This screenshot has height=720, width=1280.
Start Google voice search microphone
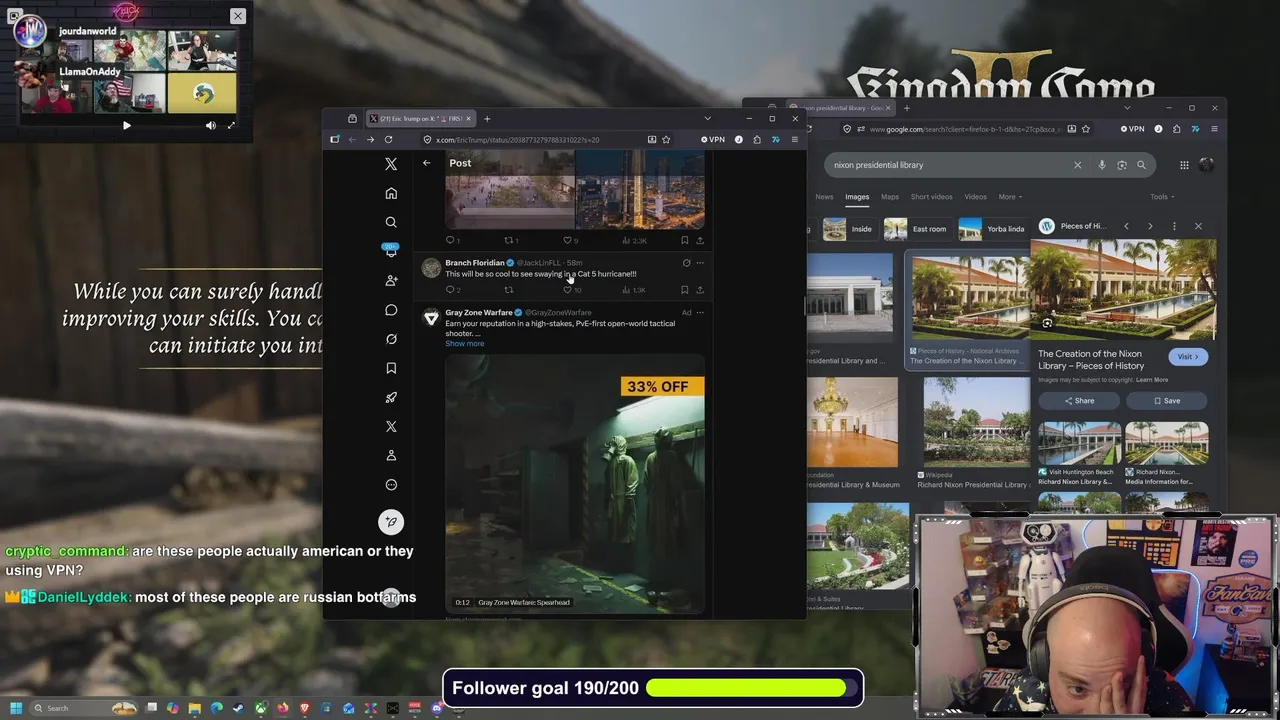coord(1102,165)
